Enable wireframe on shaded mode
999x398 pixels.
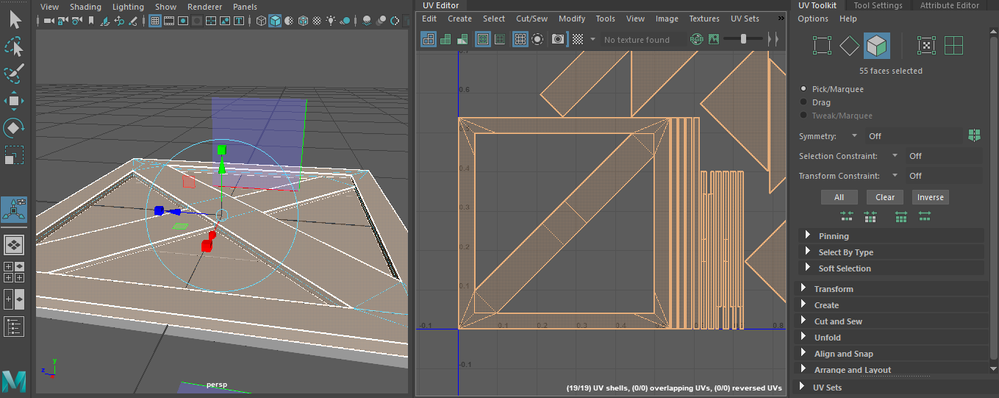coord(303,21)
